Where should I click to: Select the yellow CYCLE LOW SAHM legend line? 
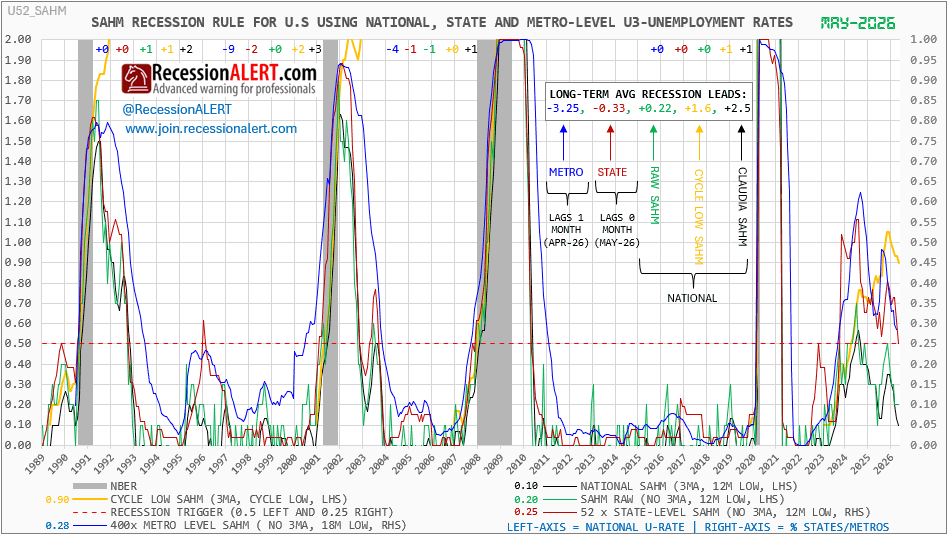(x=89, y=499)
